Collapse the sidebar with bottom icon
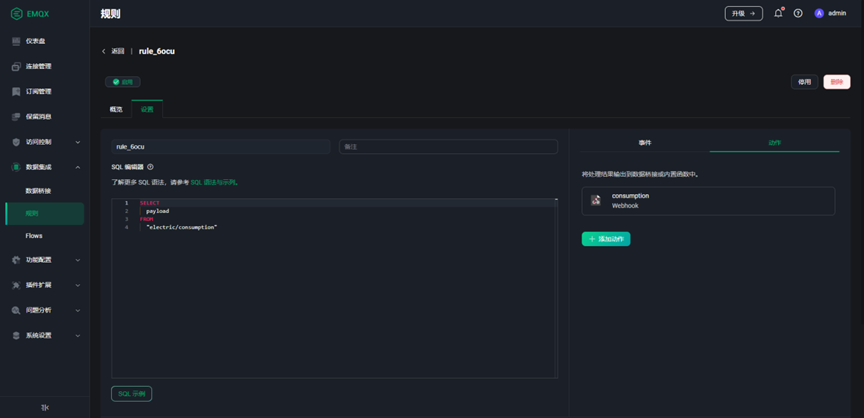864x418 pixels. [x=45, y=408]
